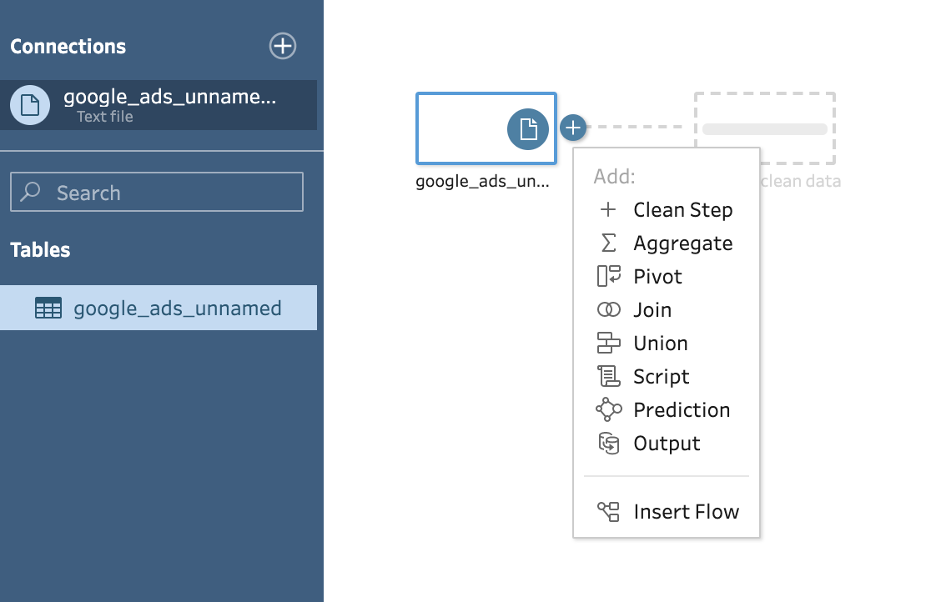Click the table grid icon for google_ads_unnamed
Image resolution: width=936 pixels, height=602 pixels.
(x=48, y=308)
